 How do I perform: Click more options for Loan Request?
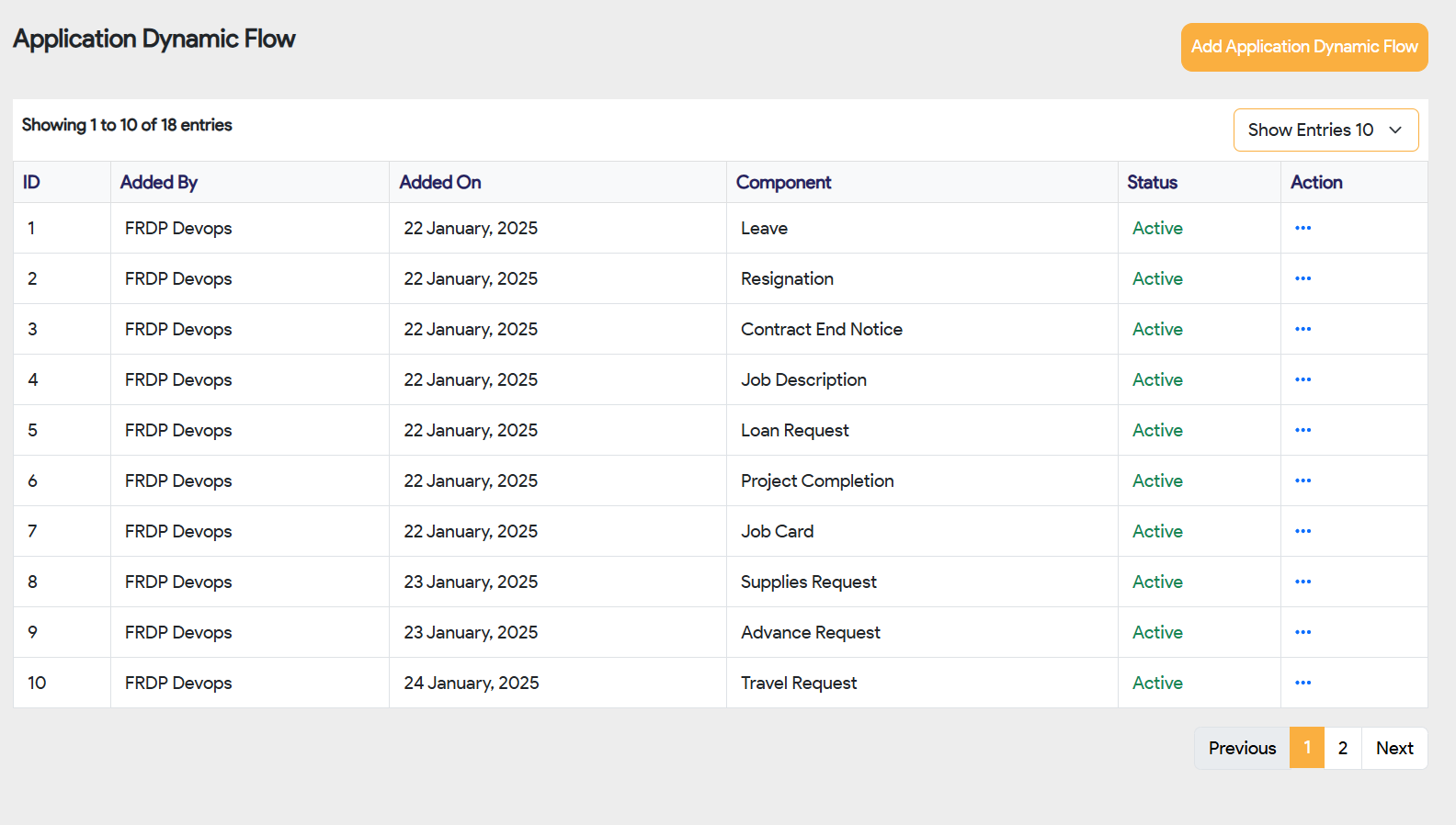pos(1302,430)
